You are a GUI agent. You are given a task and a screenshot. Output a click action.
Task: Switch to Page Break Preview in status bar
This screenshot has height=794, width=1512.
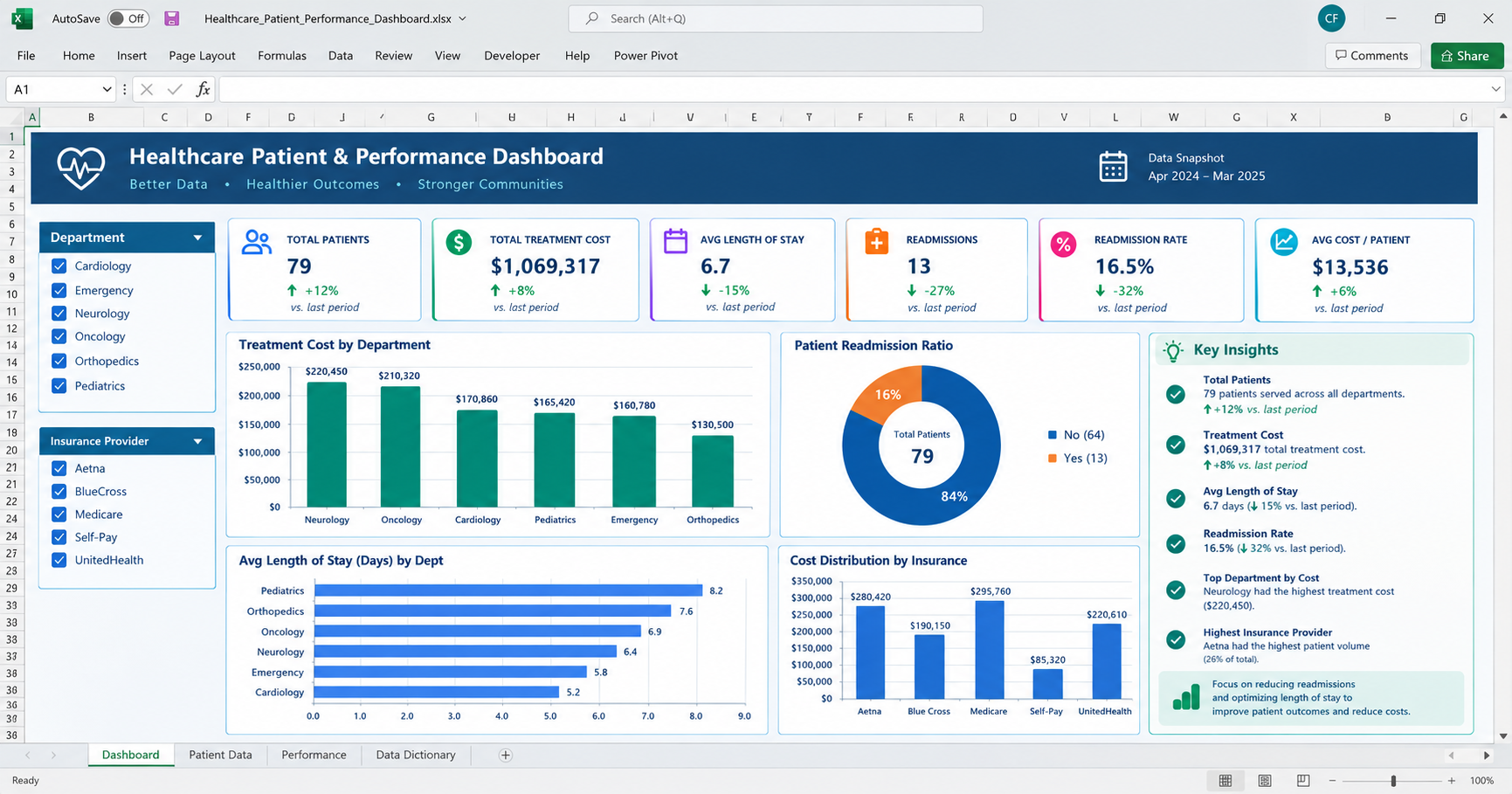(1302, 780)
